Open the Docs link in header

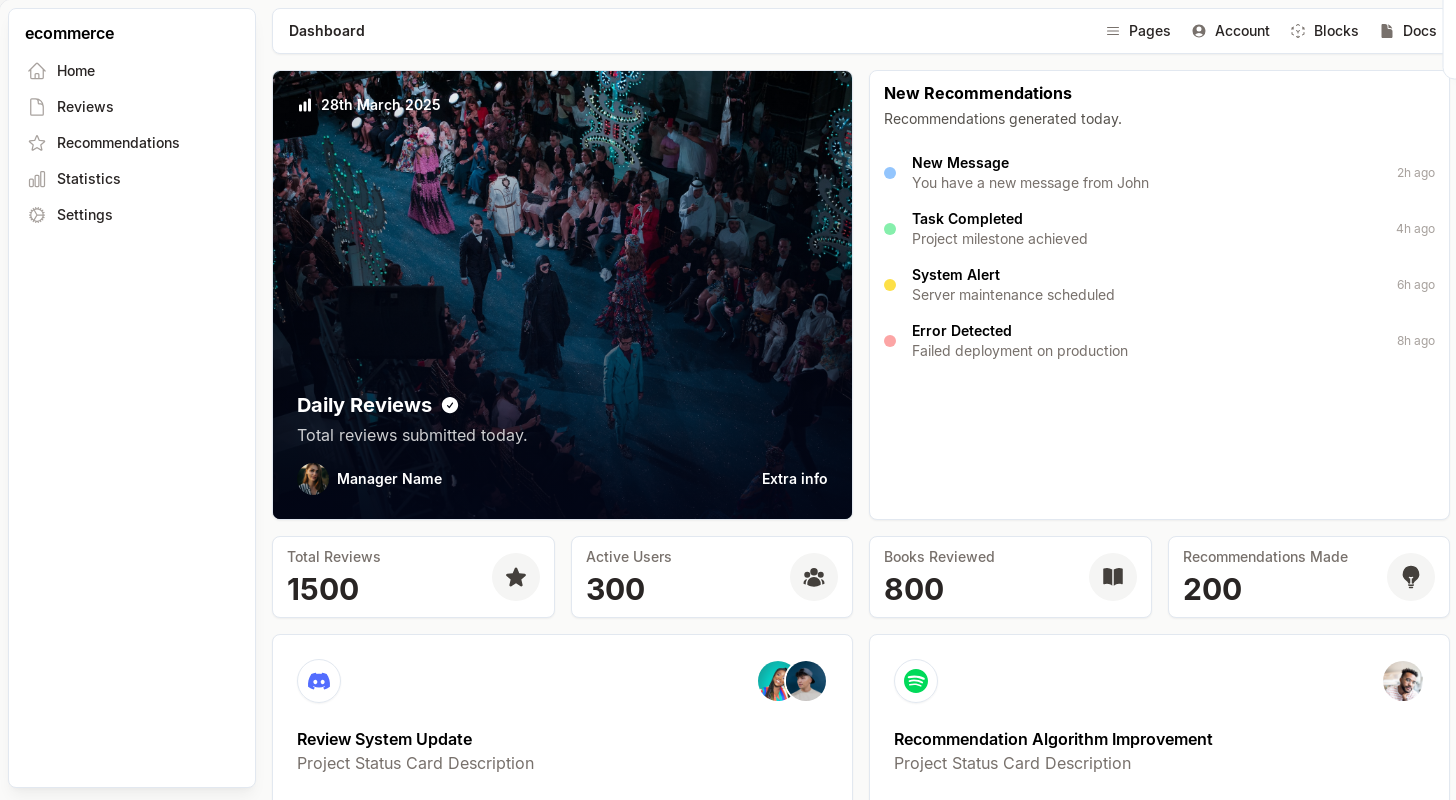coord(1408,31)
